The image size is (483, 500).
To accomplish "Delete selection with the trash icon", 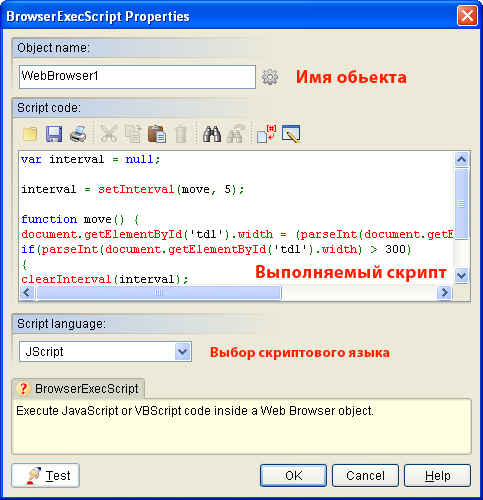I will [181, 134].
